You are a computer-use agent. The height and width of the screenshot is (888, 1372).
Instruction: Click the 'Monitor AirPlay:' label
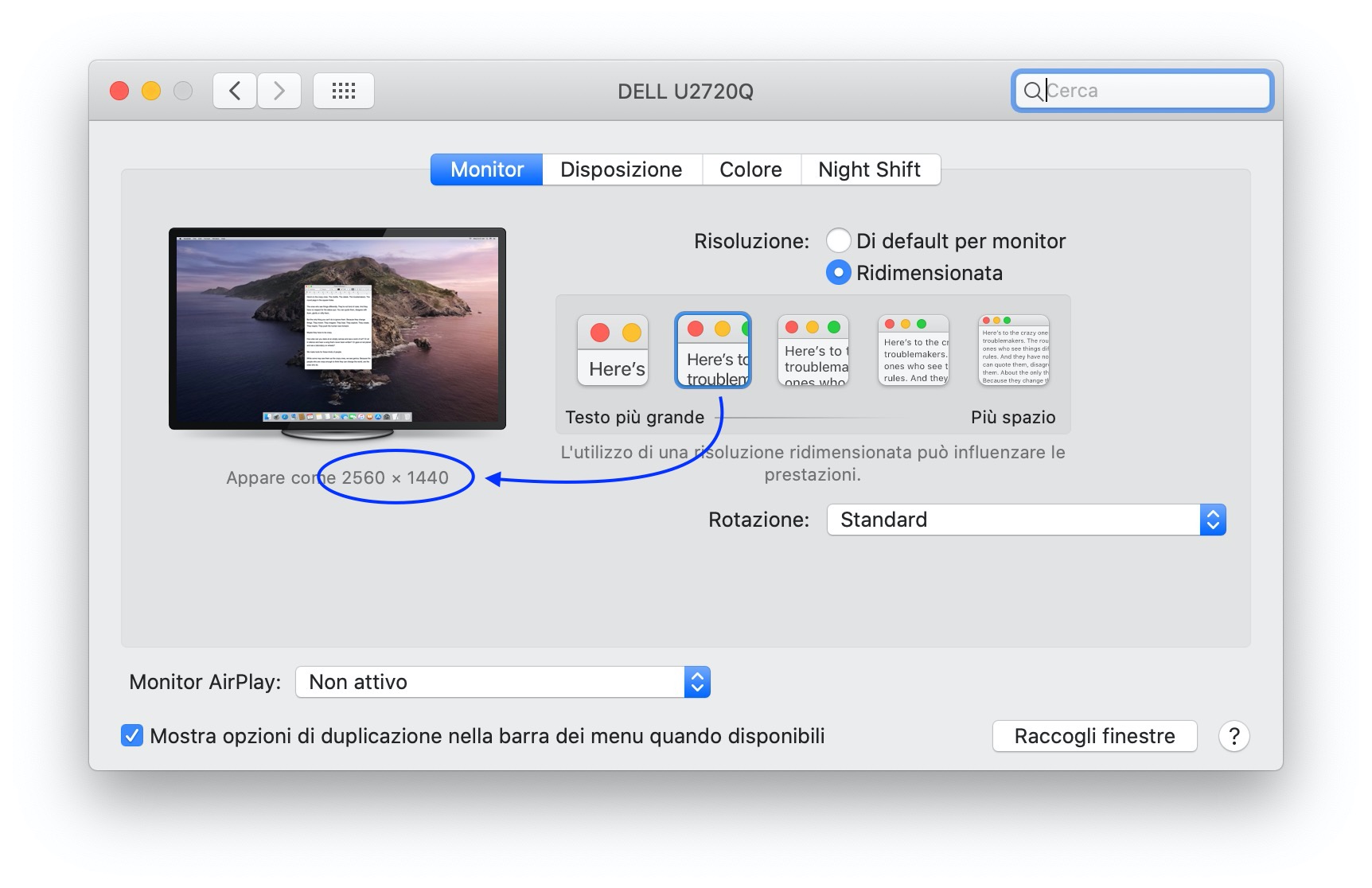pos(205,682)
